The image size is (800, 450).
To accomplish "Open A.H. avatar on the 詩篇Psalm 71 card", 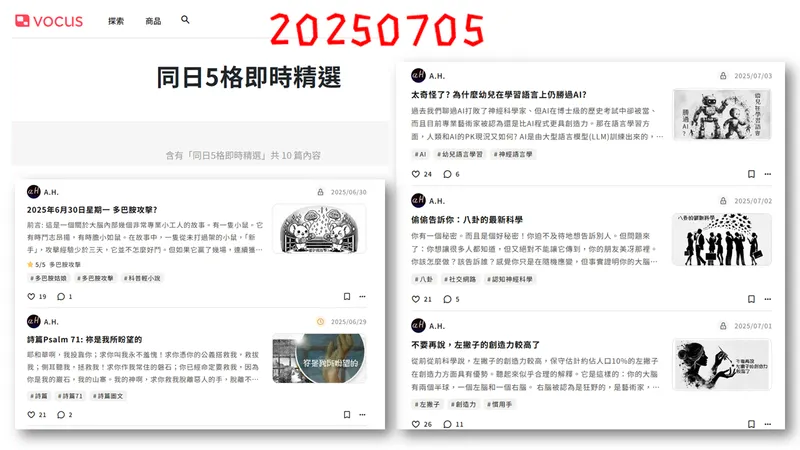I will tap(34, 321).
